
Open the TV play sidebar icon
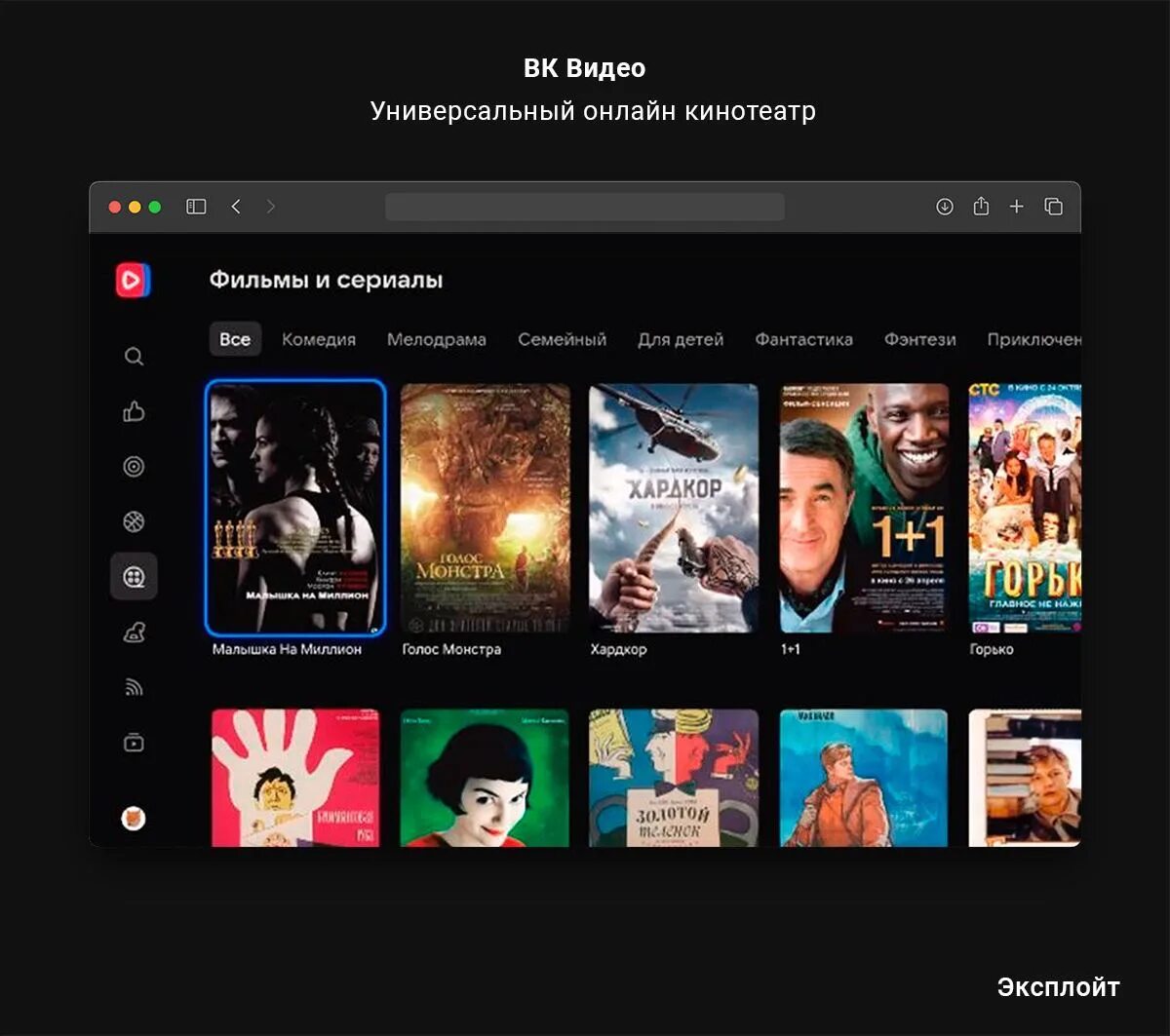coord(135,743)
